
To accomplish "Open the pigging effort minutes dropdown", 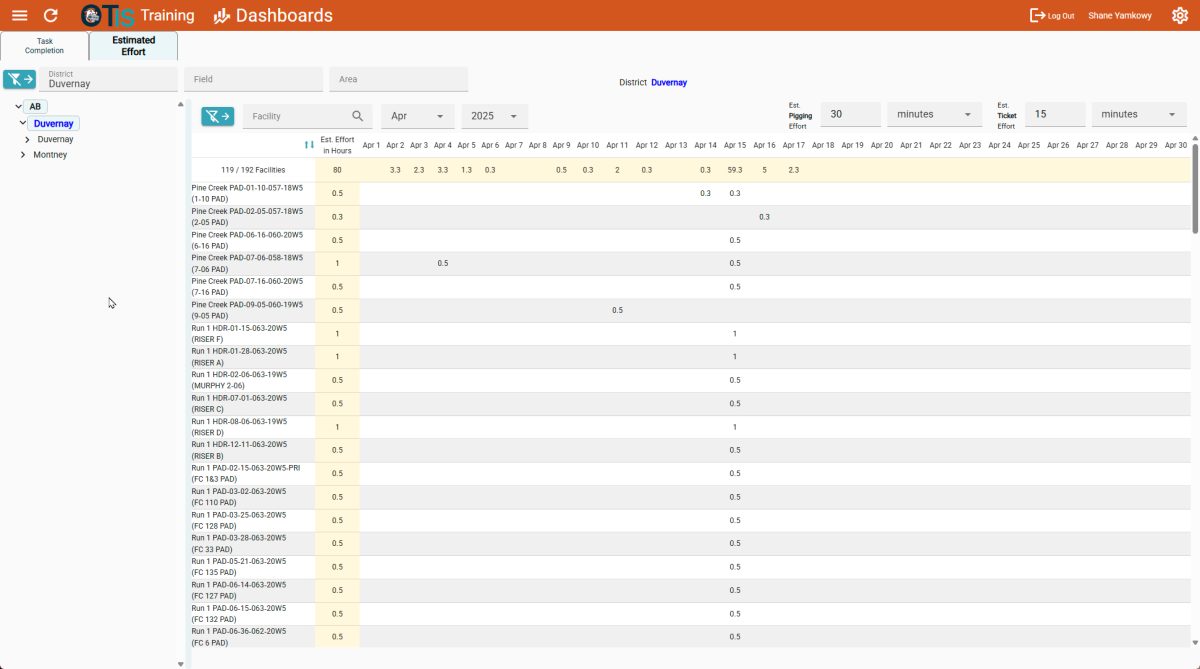I will click(x=934, y=114).
